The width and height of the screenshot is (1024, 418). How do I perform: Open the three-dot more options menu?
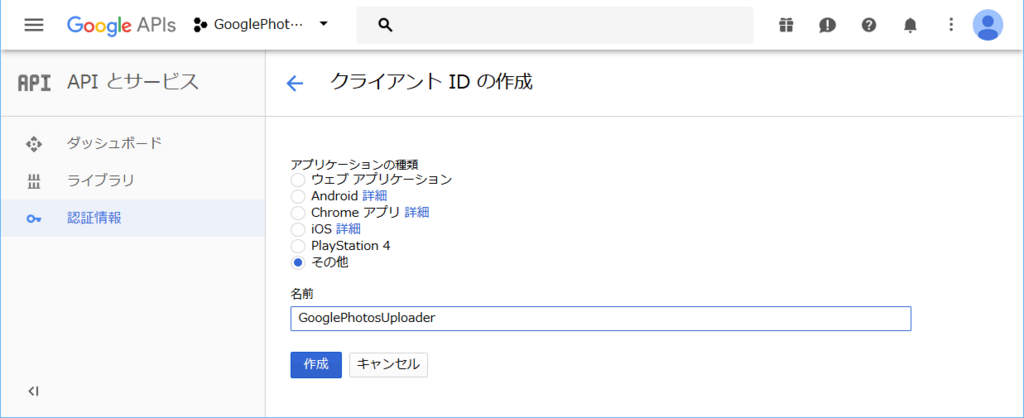pos(951,25)
